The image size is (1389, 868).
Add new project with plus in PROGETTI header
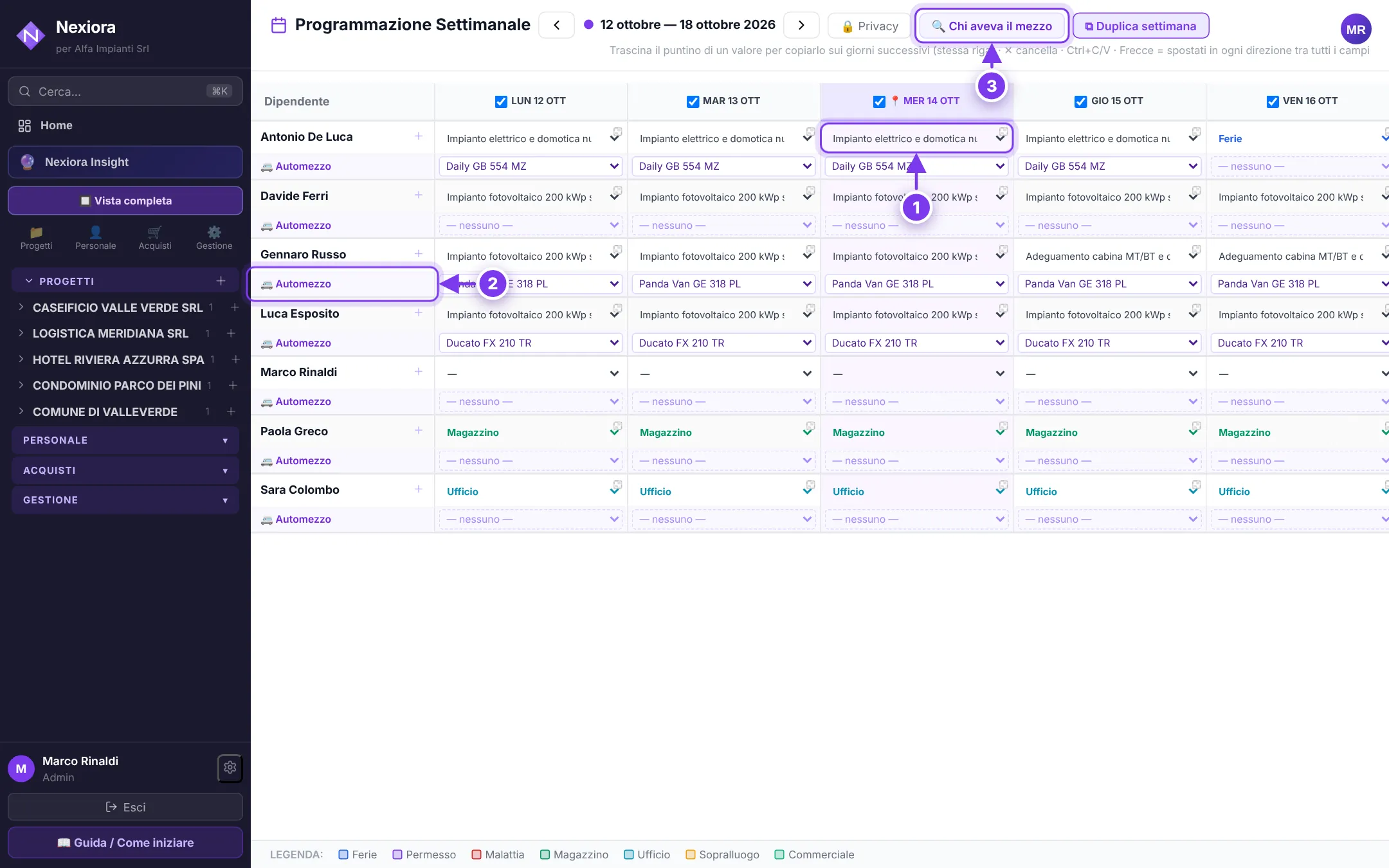[x=221, y=281]
